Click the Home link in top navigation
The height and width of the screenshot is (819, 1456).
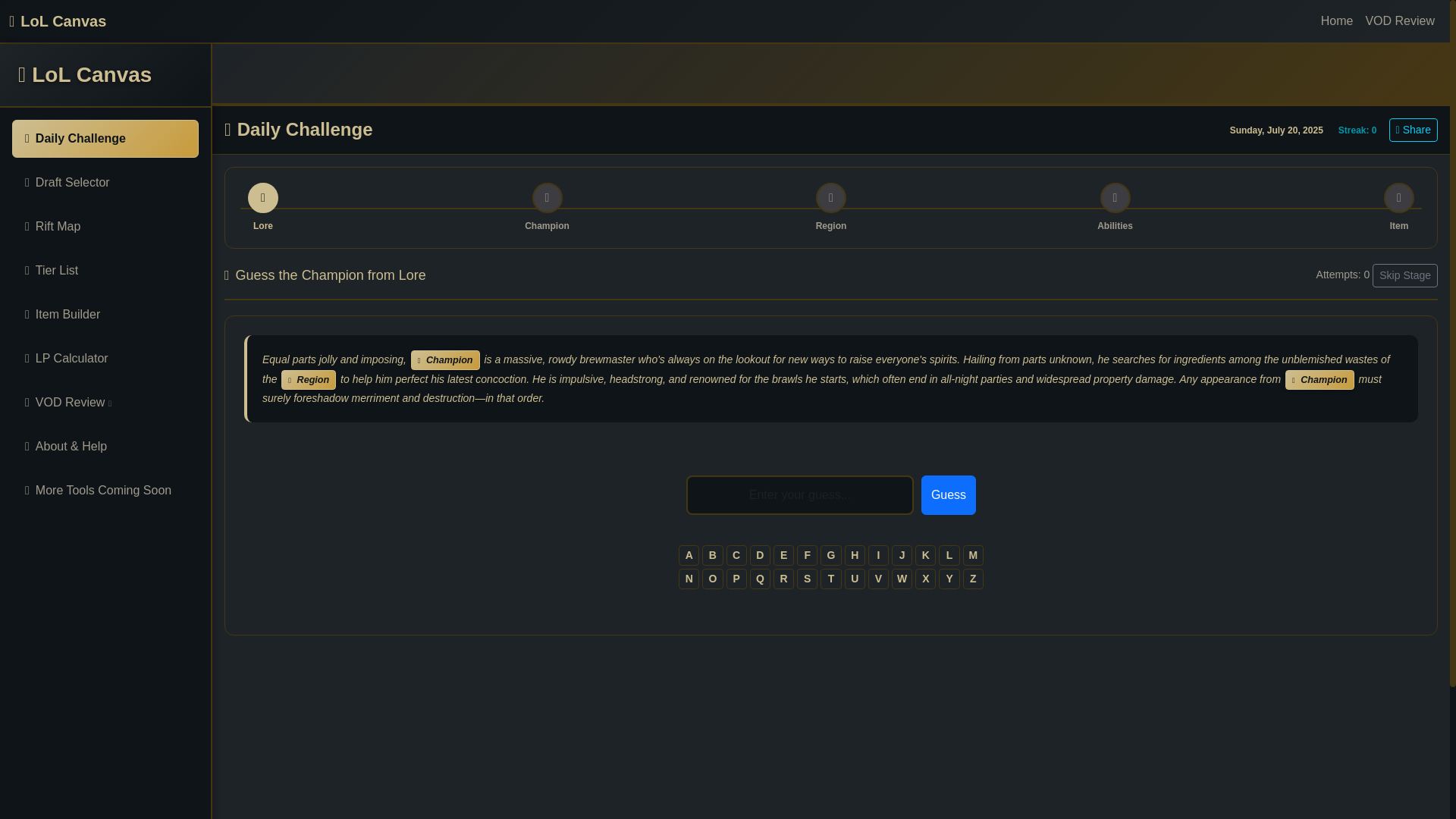pyautogui.click(x=1336, y=21)
